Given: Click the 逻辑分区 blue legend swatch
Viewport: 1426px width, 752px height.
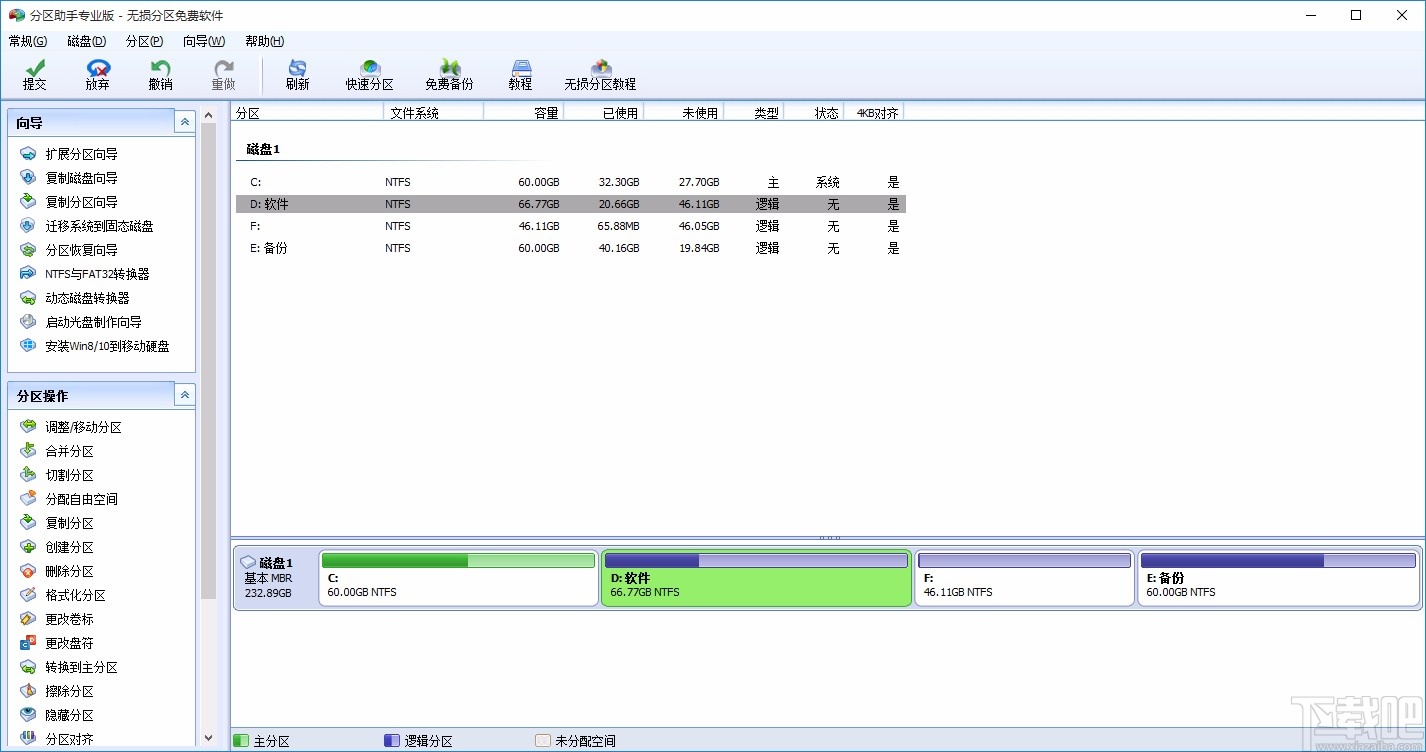Looking at the screenshot, I should click(391, 741).
